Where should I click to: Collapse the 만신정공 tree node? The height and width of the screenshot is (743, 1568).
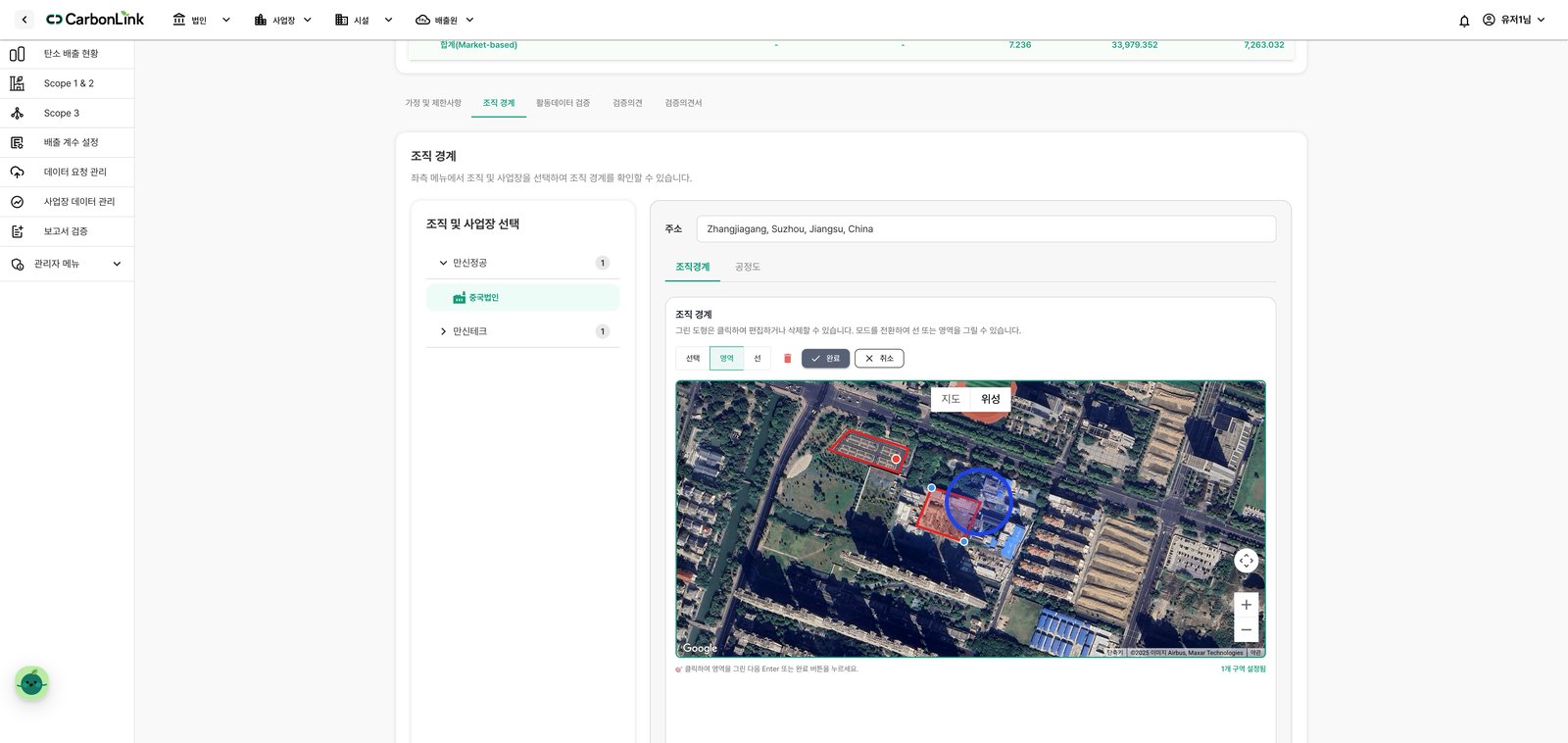443,263
